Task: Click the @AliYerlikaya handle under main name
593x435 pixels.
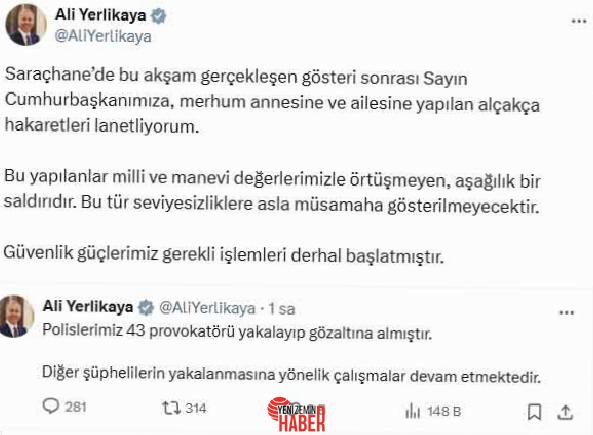Action: click(103, 37)
